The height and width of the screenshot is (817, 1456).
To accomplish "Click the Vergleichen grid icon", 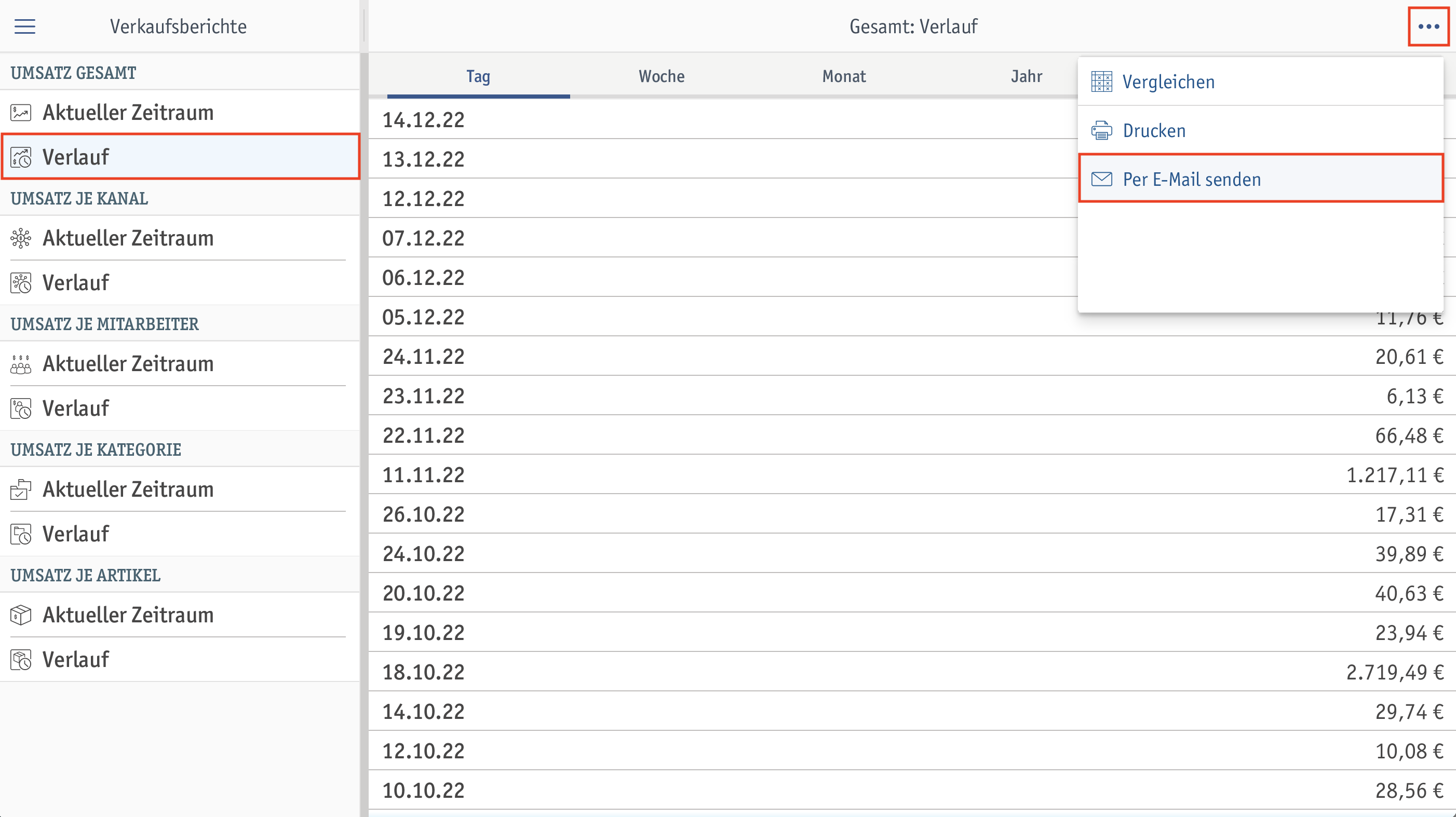I will pyautogui.click(x=1101, y=82).
